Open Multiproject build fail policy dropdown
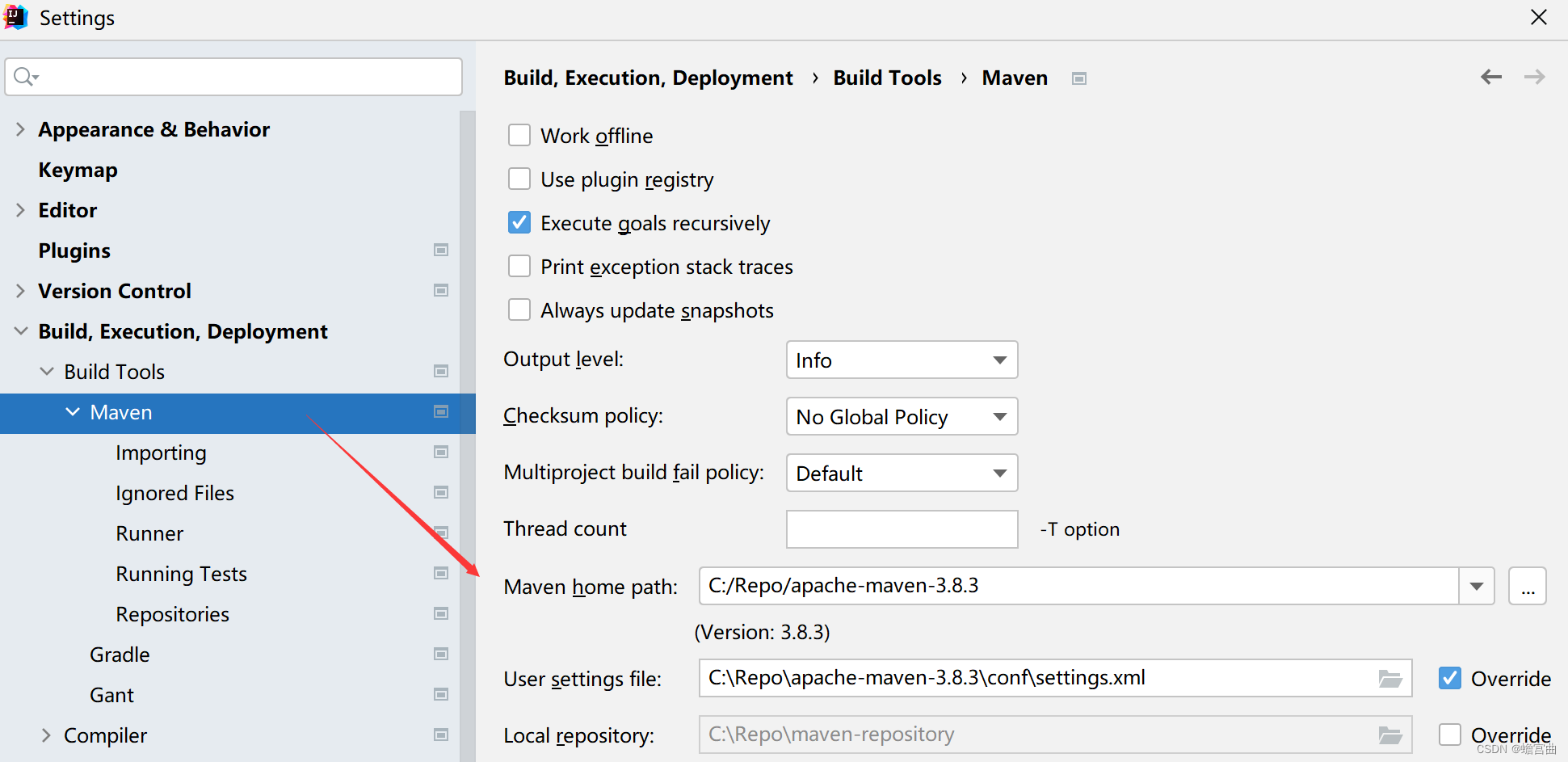1568x762 pixels. (902, 473)
